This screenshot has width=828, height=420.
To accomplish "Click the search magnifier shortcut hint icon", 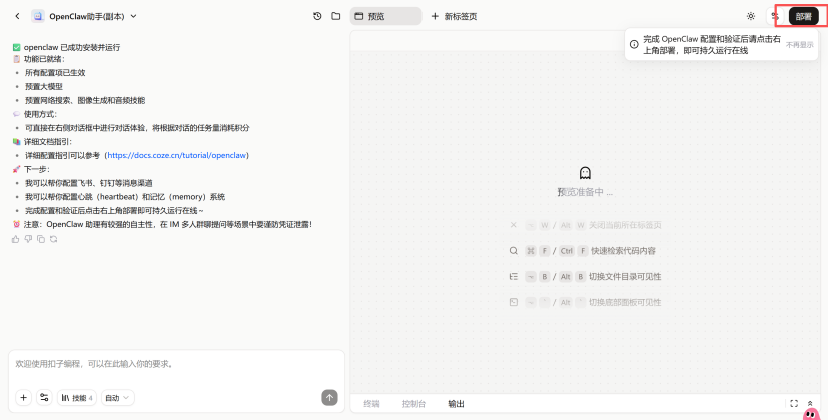I will tap(514, 251).
